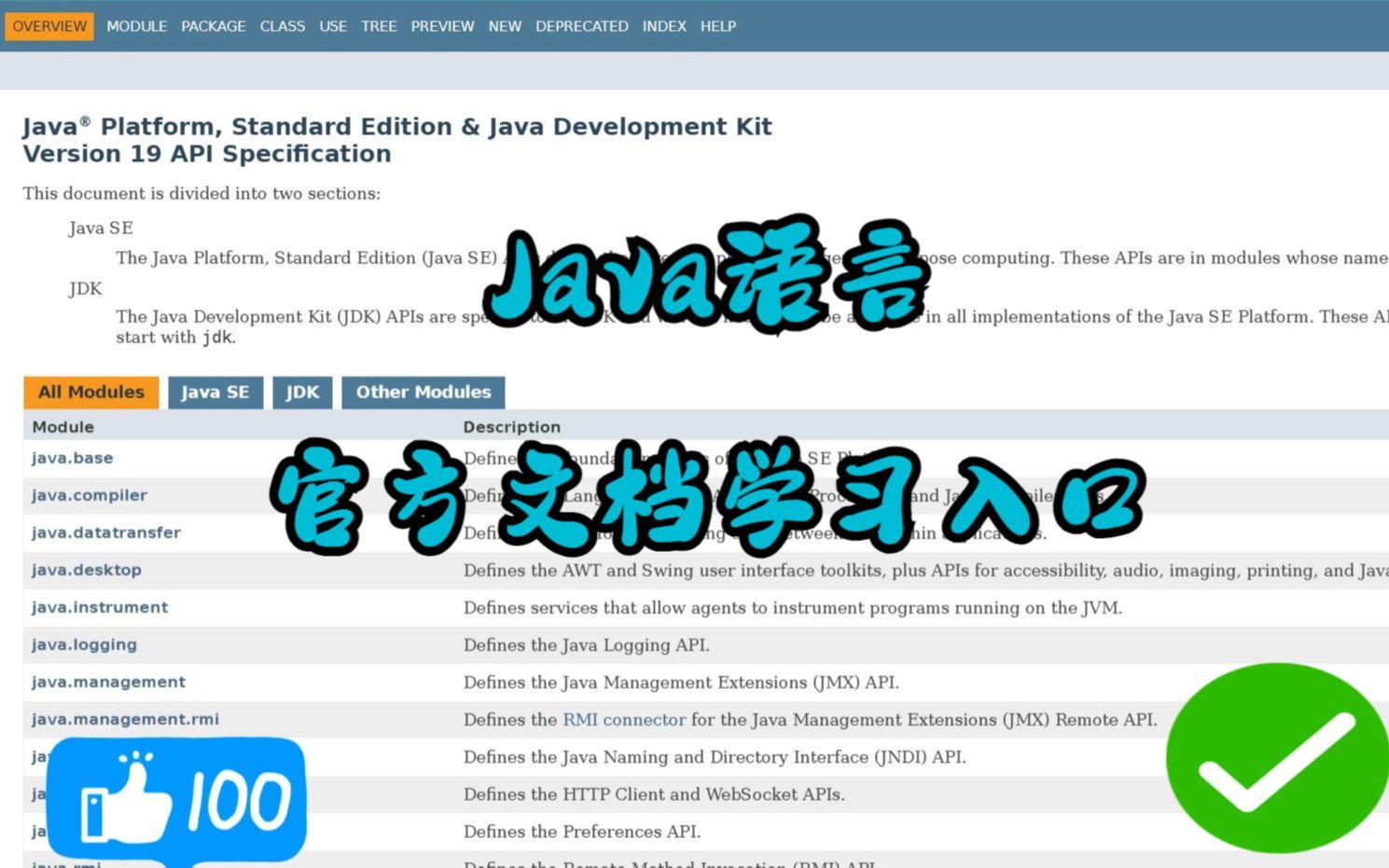Viewport: 1389px width, 868px height.
Task: Click the 'JDK' section term
Action: tap(85, 289)
